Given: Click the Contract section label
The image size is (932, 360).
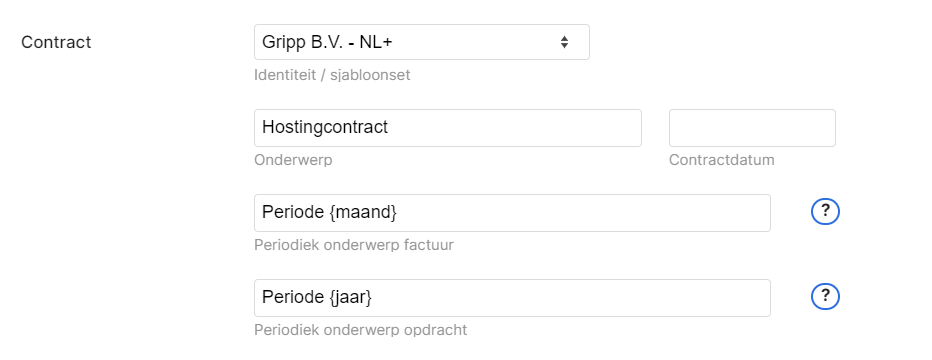Looking at the screenshot, I should click(x=56, y=42).
